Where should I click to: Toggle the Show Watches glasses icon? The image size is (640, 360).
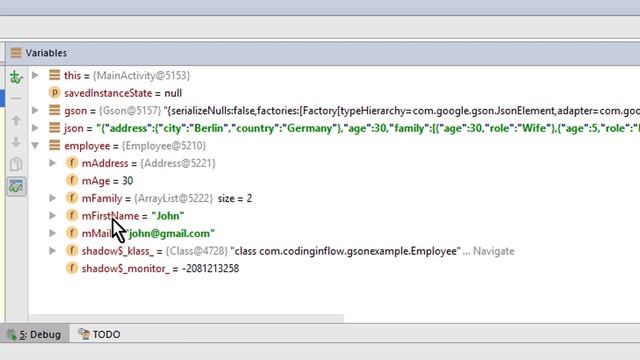click(x=16, y=186)
